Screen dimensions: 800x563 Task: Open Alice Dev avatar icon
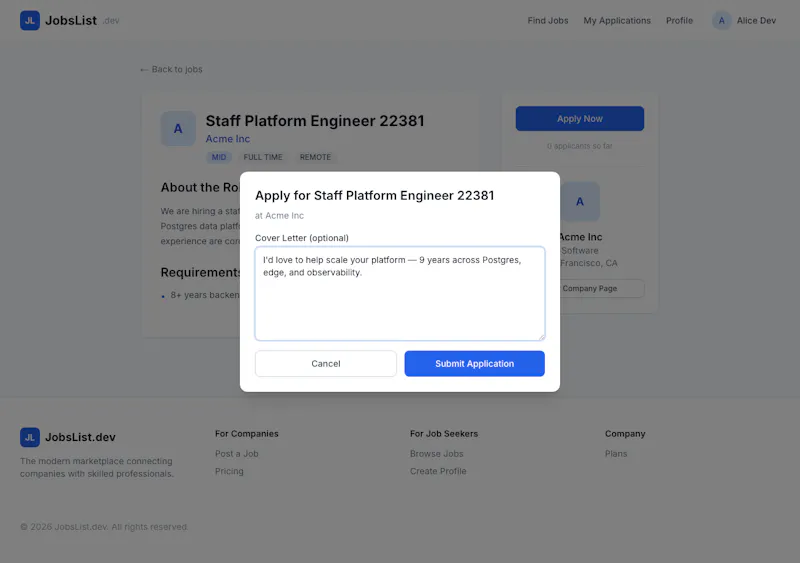(x=721, y=20)
